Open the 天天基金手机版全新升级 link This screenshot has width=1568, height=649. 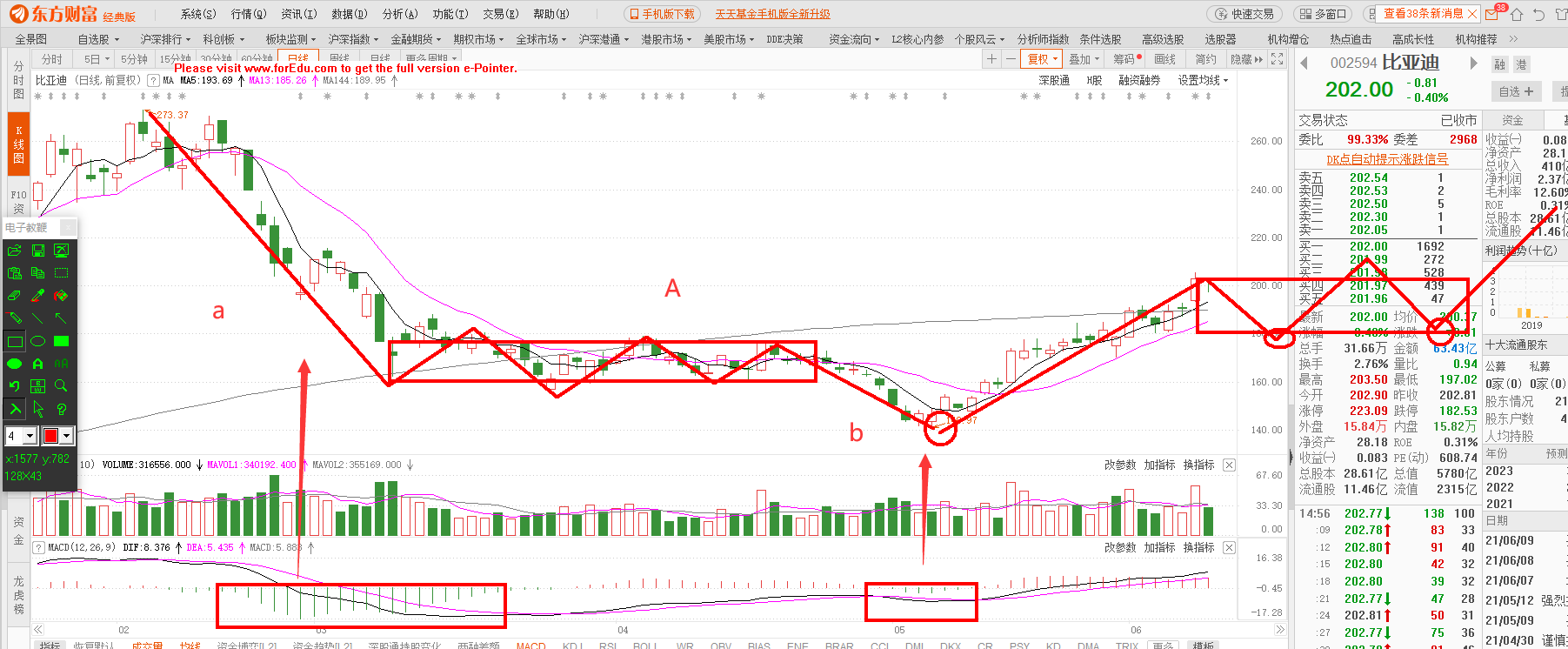click(772, 14)
